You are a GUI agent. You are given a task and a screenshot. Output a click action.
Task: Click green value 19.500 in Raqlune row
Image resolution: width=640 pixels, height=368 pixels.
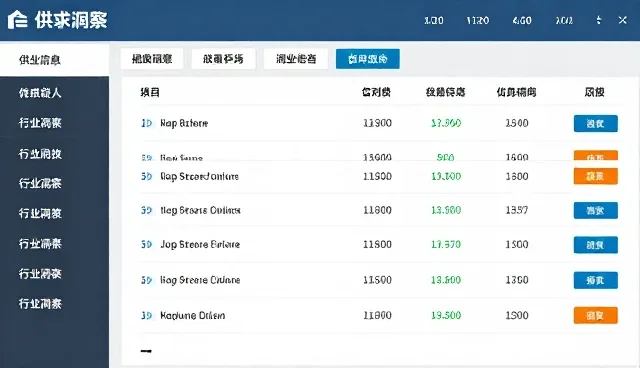[x=446, y=316]
